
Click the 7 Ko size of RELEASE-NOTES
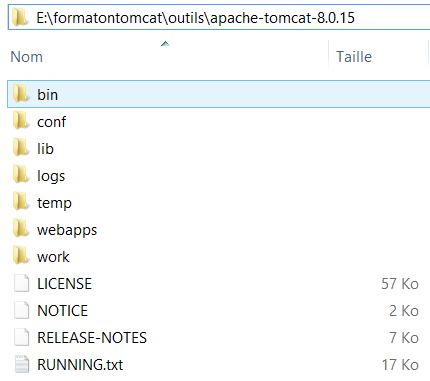tap(404, 338)
